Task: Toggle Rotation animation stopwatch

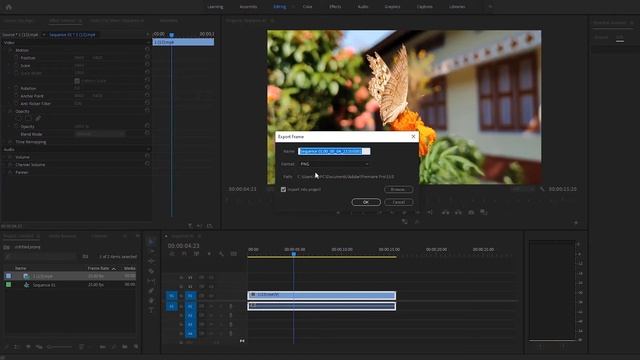Action: (17, 88)
